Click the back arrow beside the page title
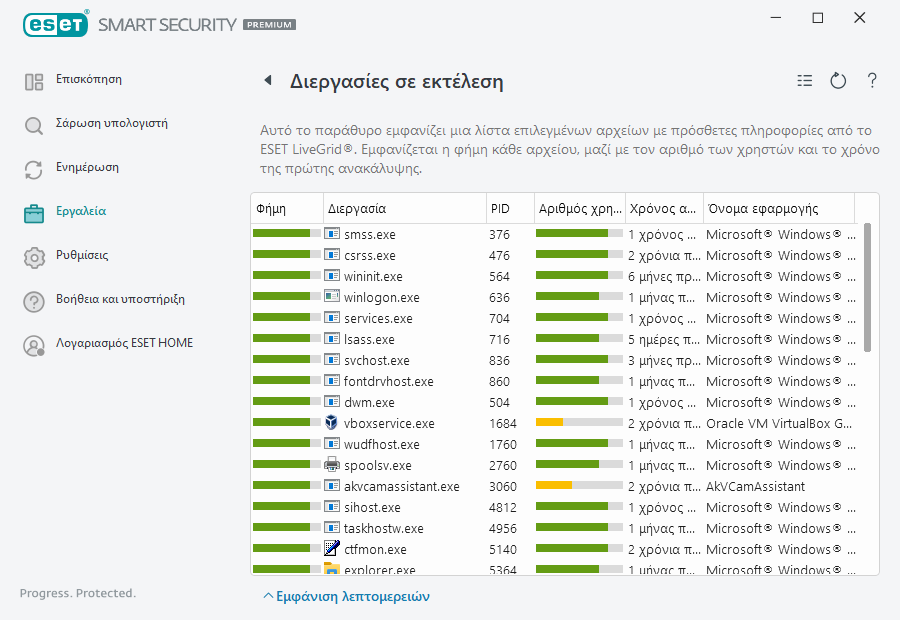 coord(267,81)
